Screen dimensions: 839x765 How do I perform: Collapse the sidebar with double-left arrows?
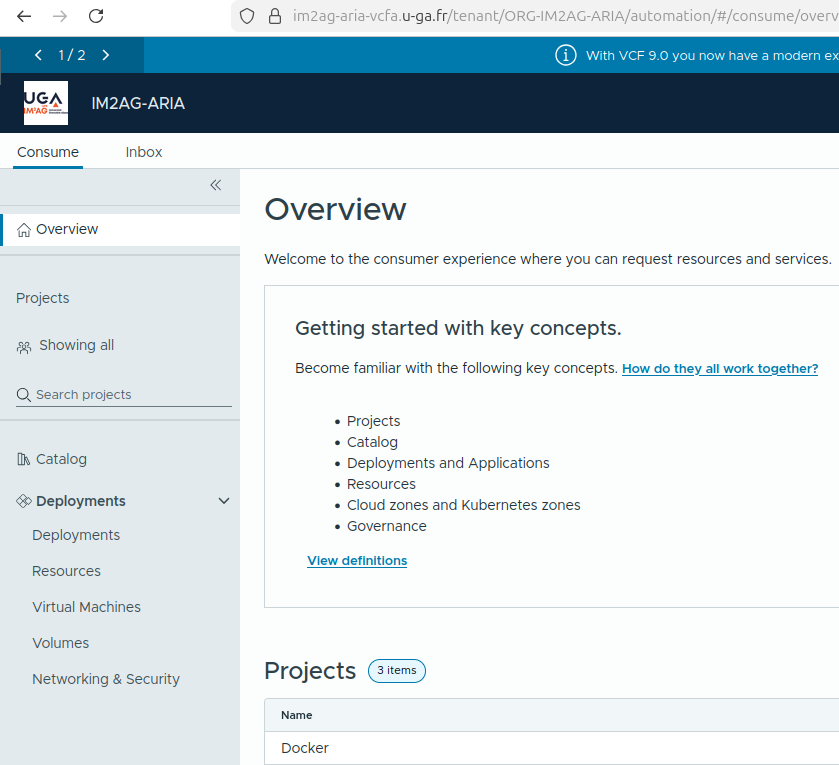pos(214,185)
